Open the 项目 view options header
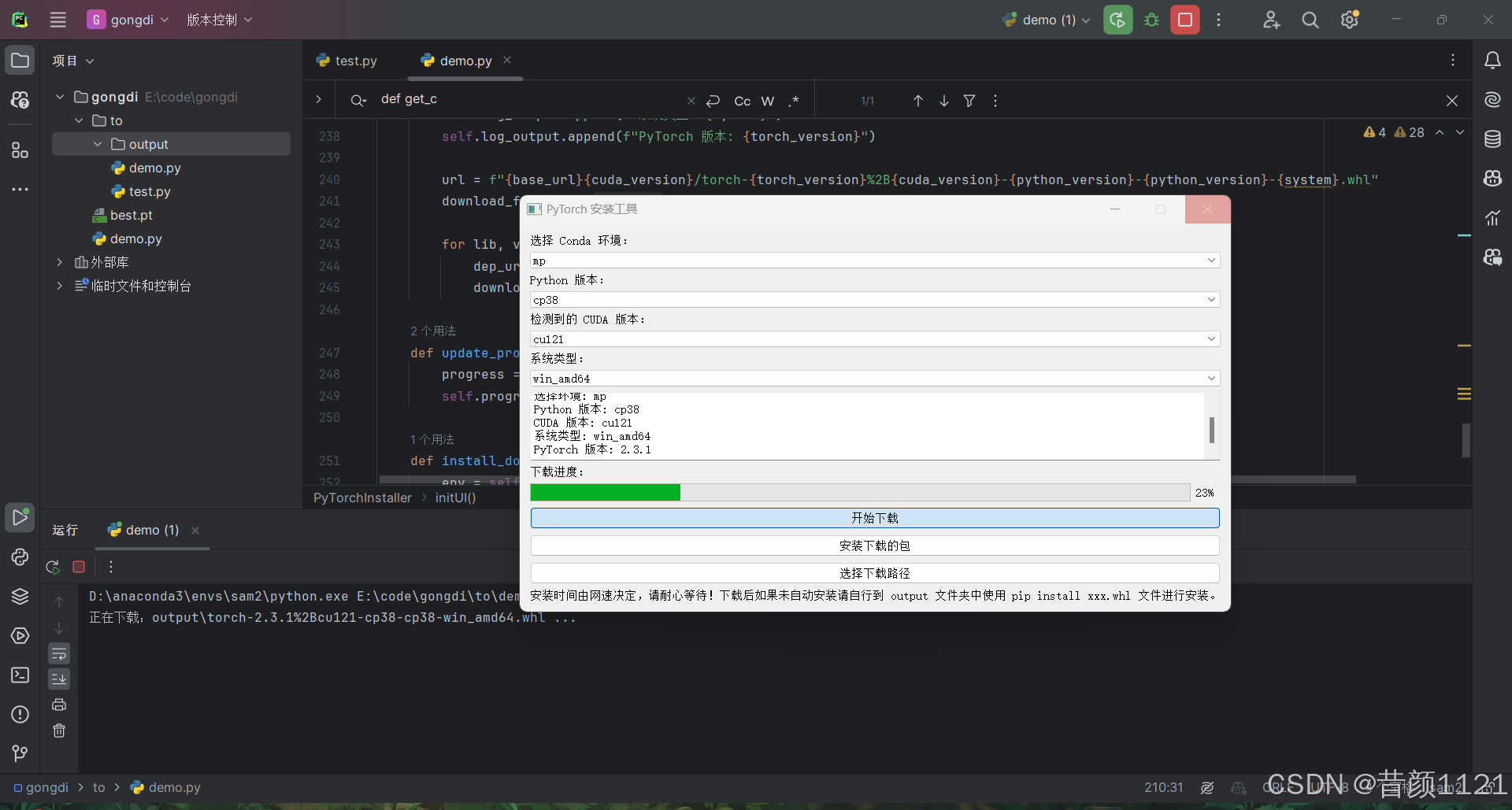The width and height of the screenshot is (1512, 810). [x=72, y=61]
